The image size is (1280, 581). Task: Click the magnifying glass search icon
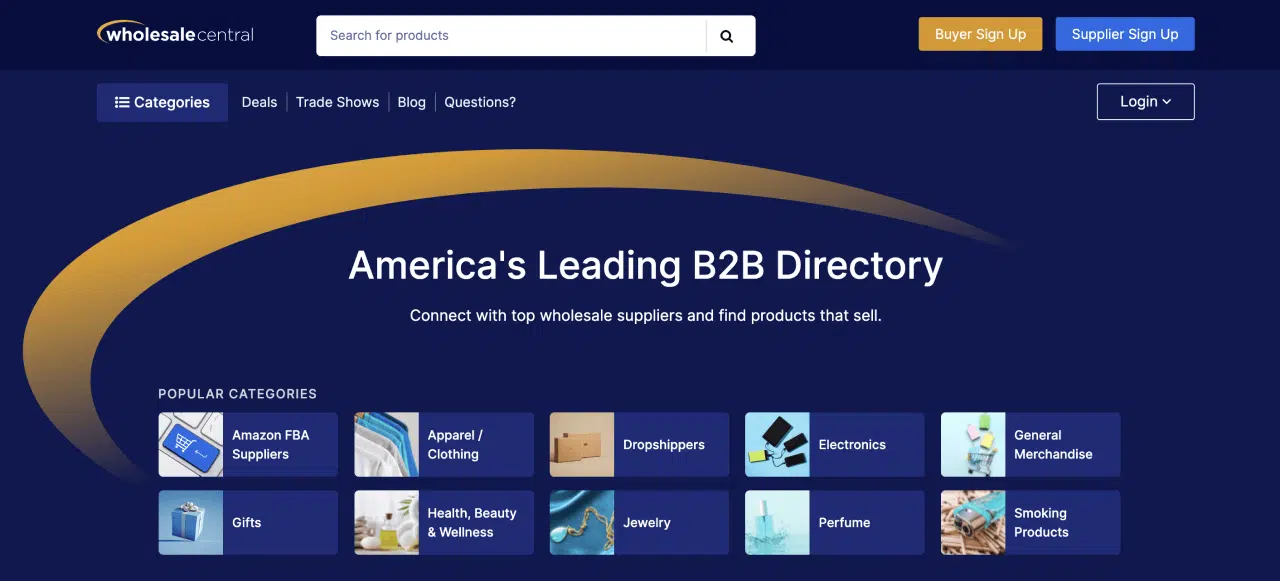[x=727, y=36]
